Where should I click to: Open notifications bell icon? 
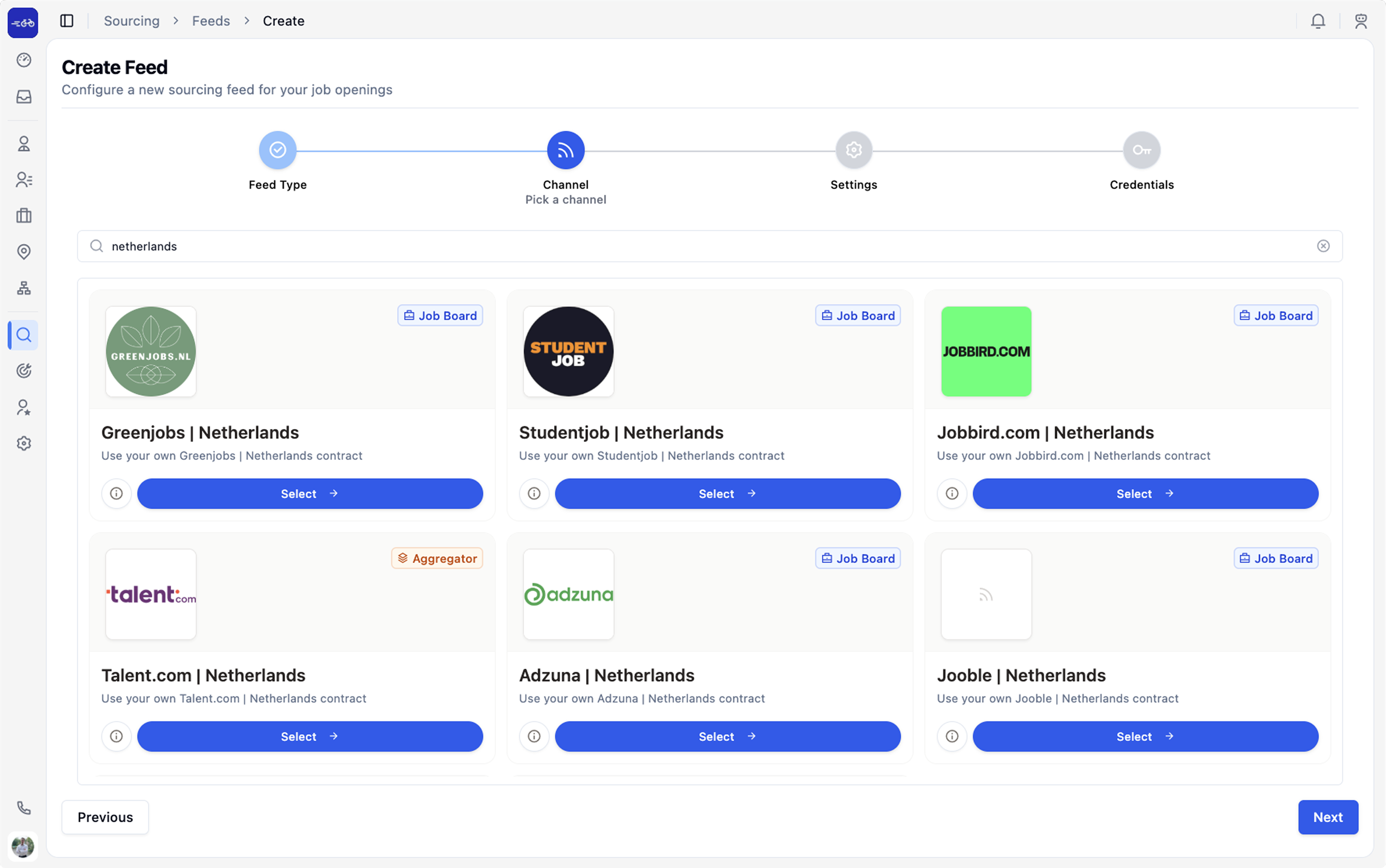pos(1318,21)
